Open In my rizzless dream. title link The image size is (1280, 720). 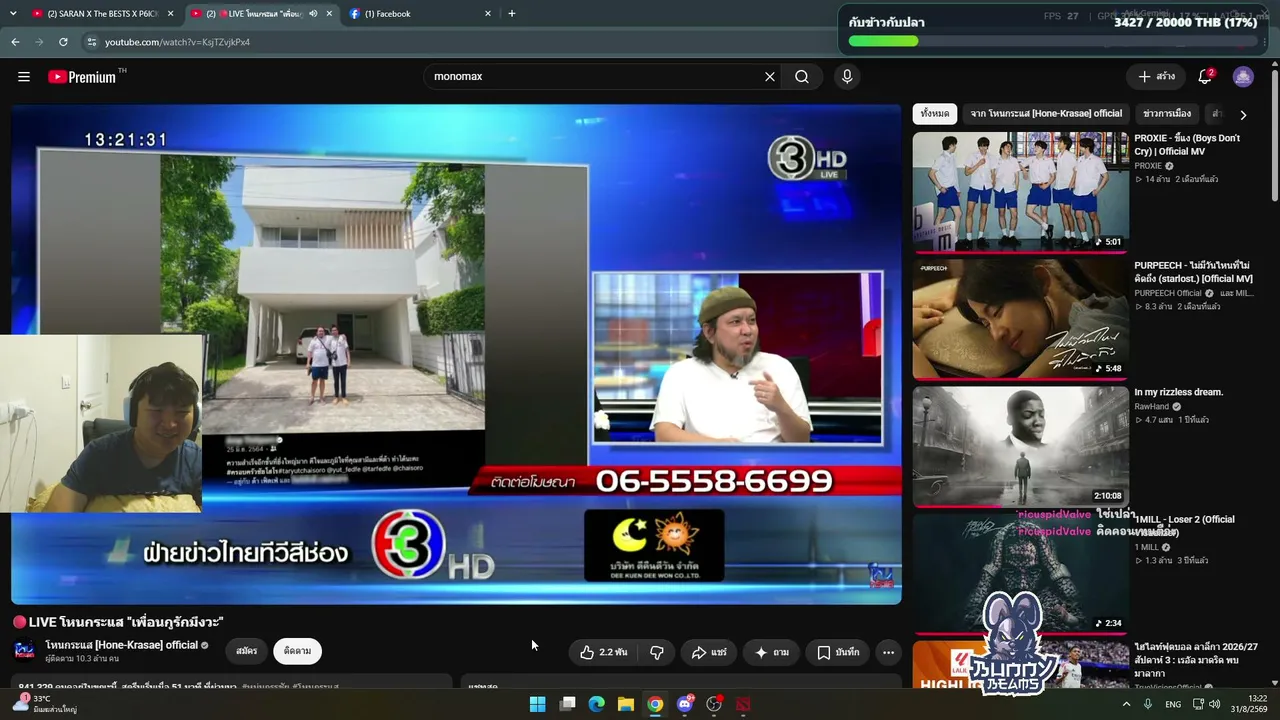[x=1178, y=392]
